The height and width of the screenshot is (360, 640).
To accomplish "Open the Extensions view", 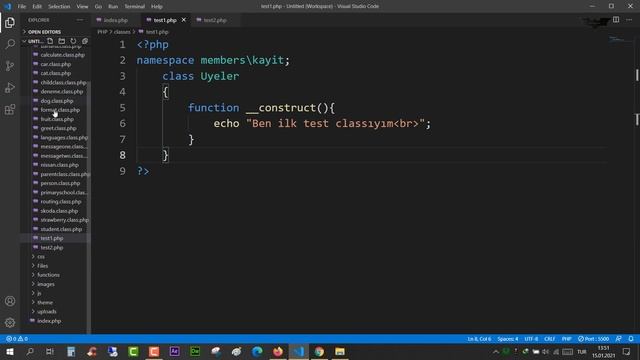I will tap(10, 109).
